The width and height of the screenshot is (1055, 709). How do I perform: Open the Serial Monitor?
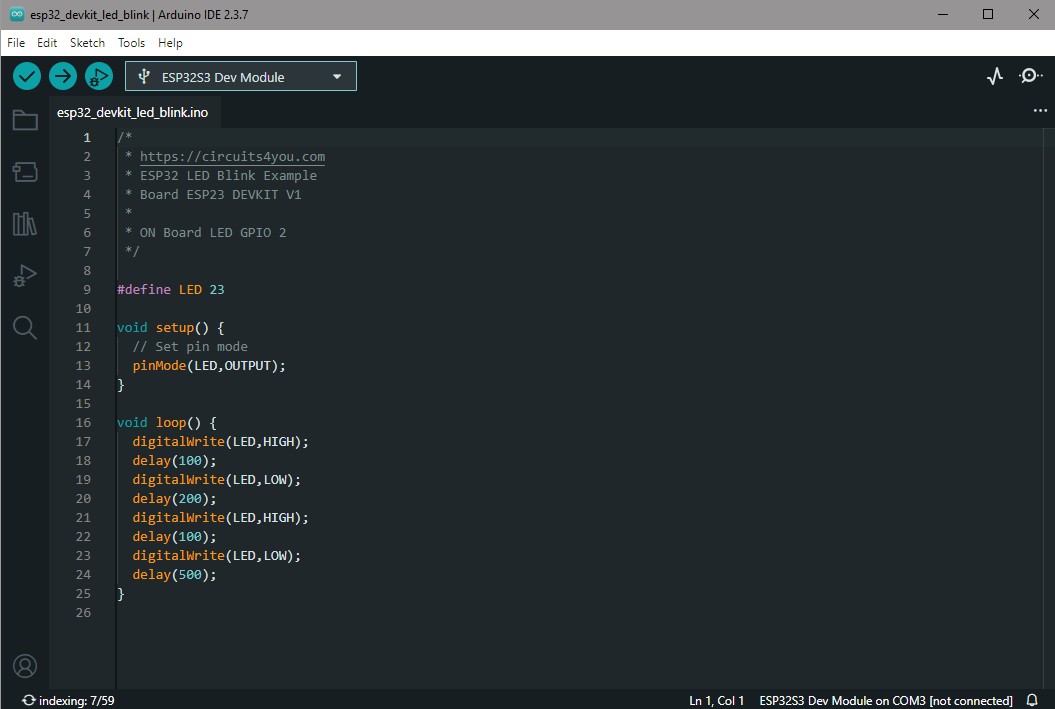[1030, 76]
